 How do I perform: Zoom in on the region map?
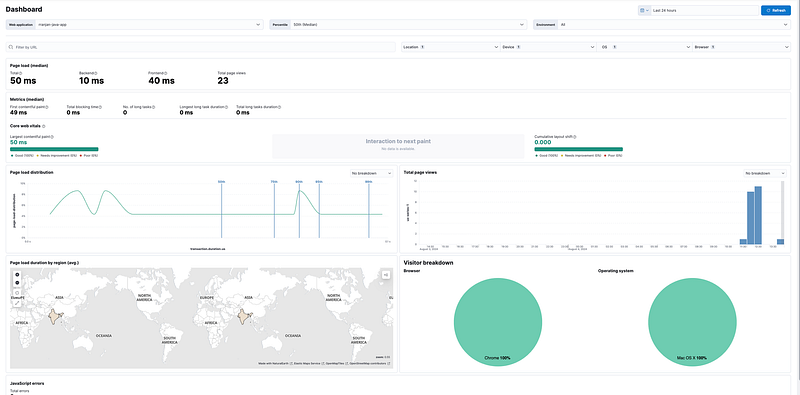pos(17,275)
